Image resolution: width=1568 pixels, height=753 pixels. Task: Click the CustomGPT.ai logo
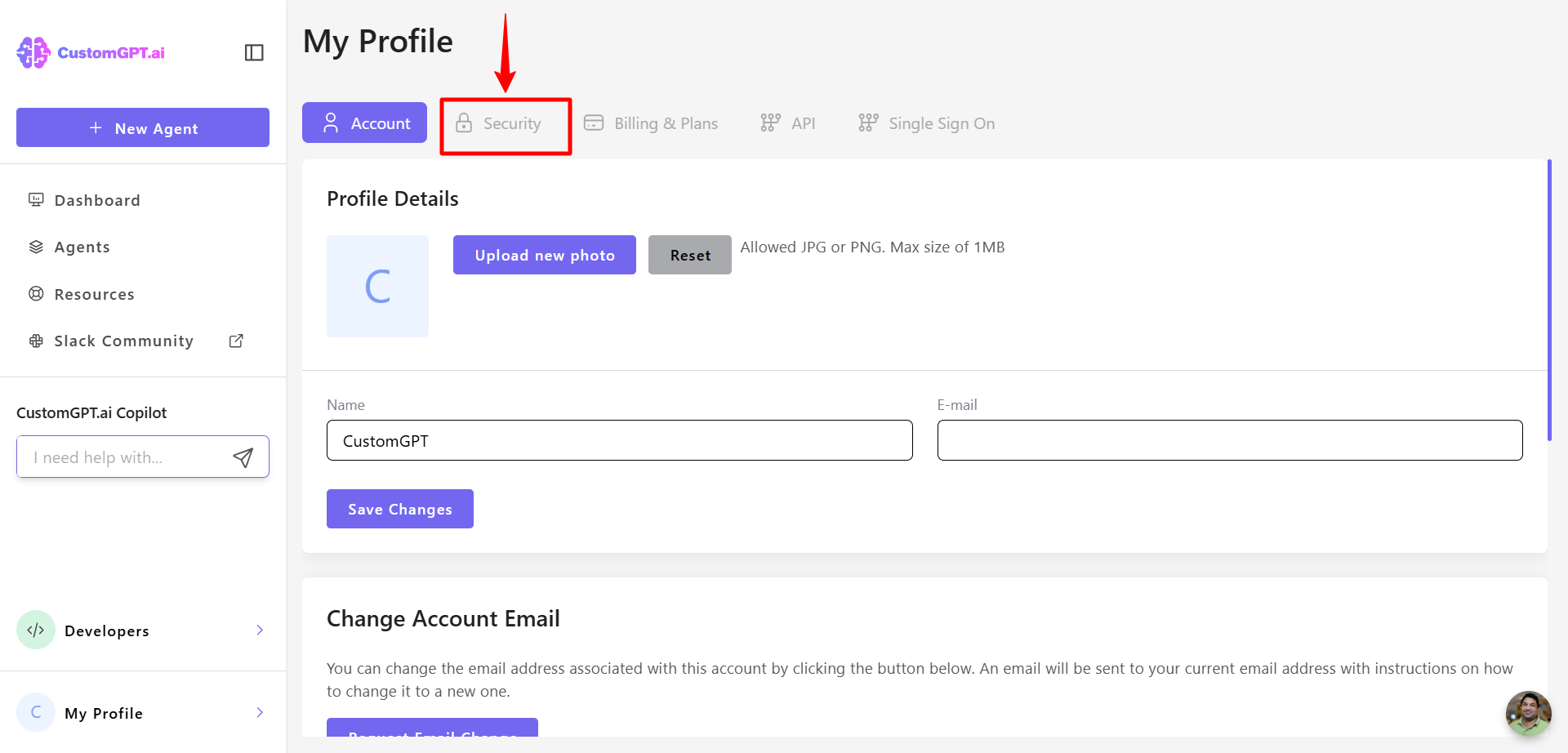point(91,52)
